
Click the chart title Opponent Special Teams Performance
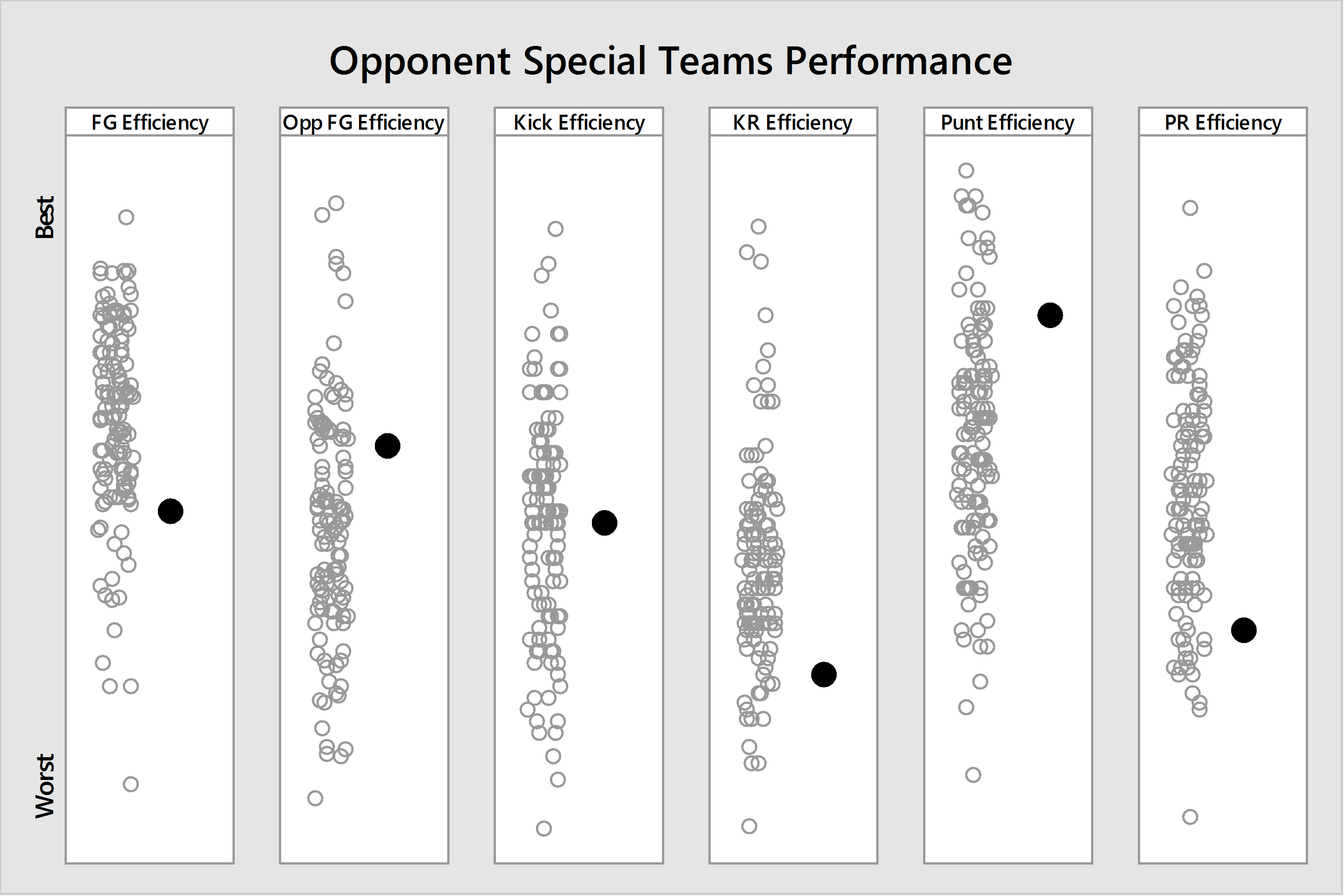(x=671, y=61)
